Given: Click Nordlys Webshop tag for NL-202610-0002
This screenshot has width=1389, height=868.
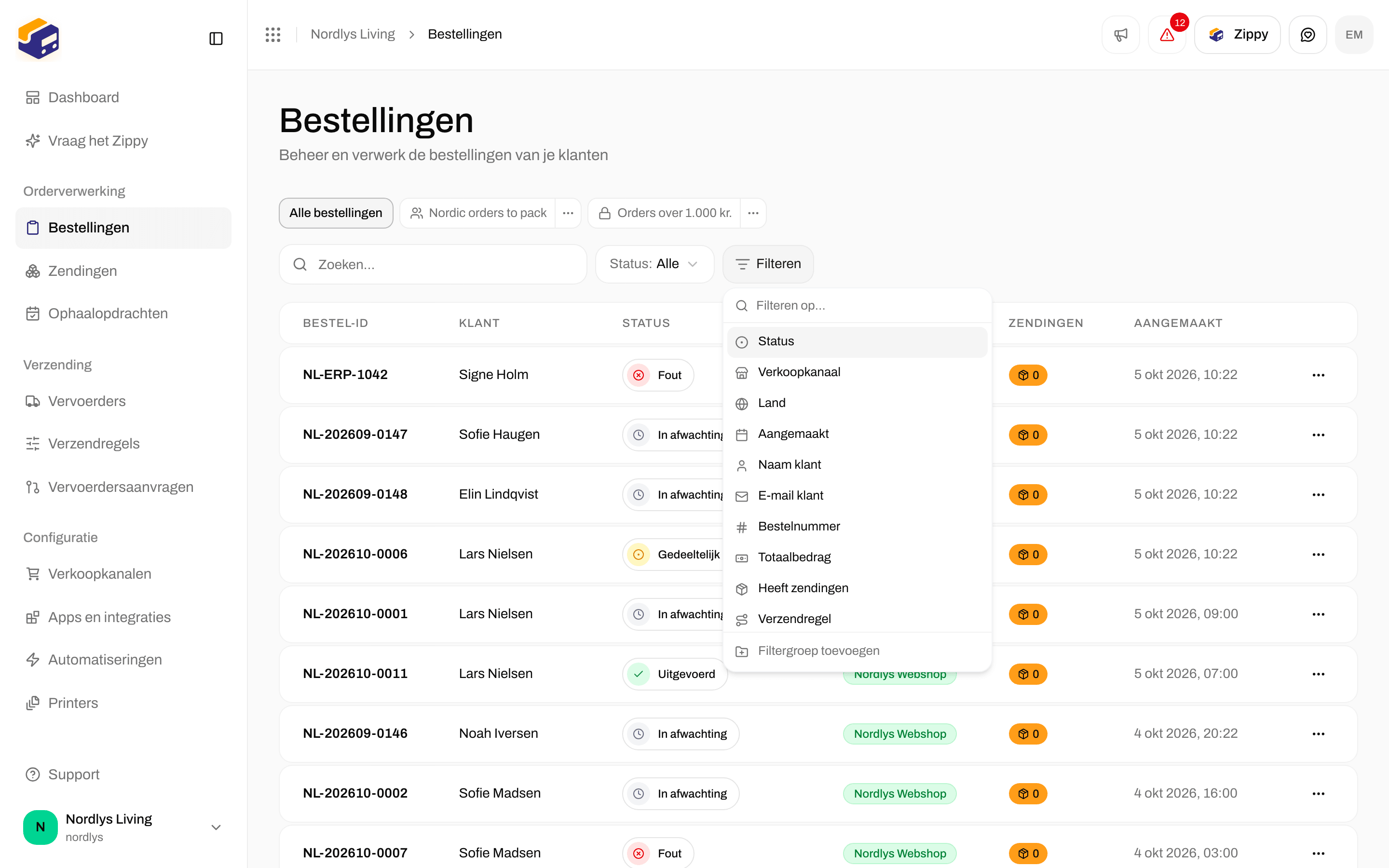Looking at the screenshot, I should [x=899, y=794].
